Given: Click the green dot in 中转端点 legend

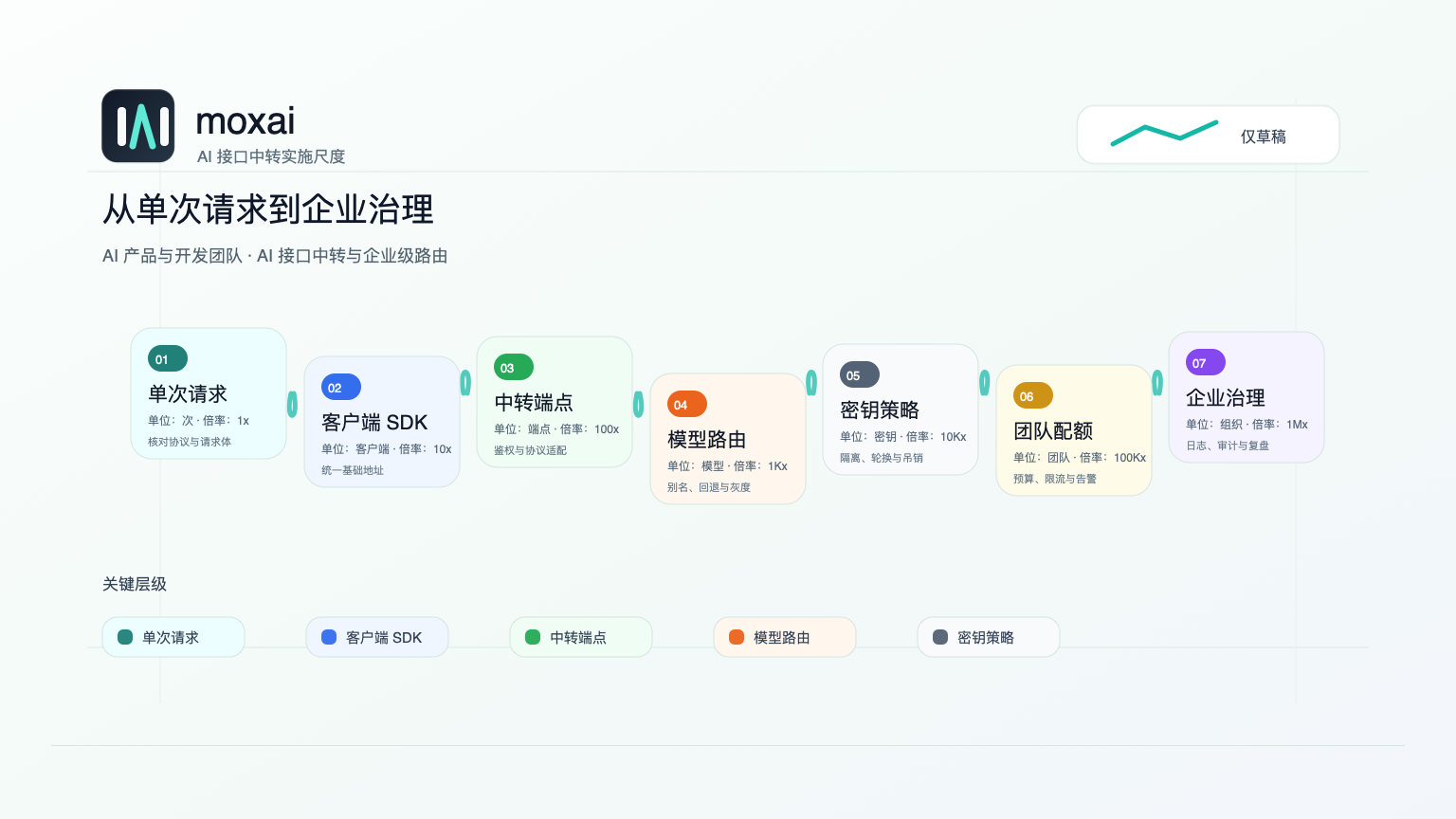Looking at the screenshot, I should coord(533,637).
